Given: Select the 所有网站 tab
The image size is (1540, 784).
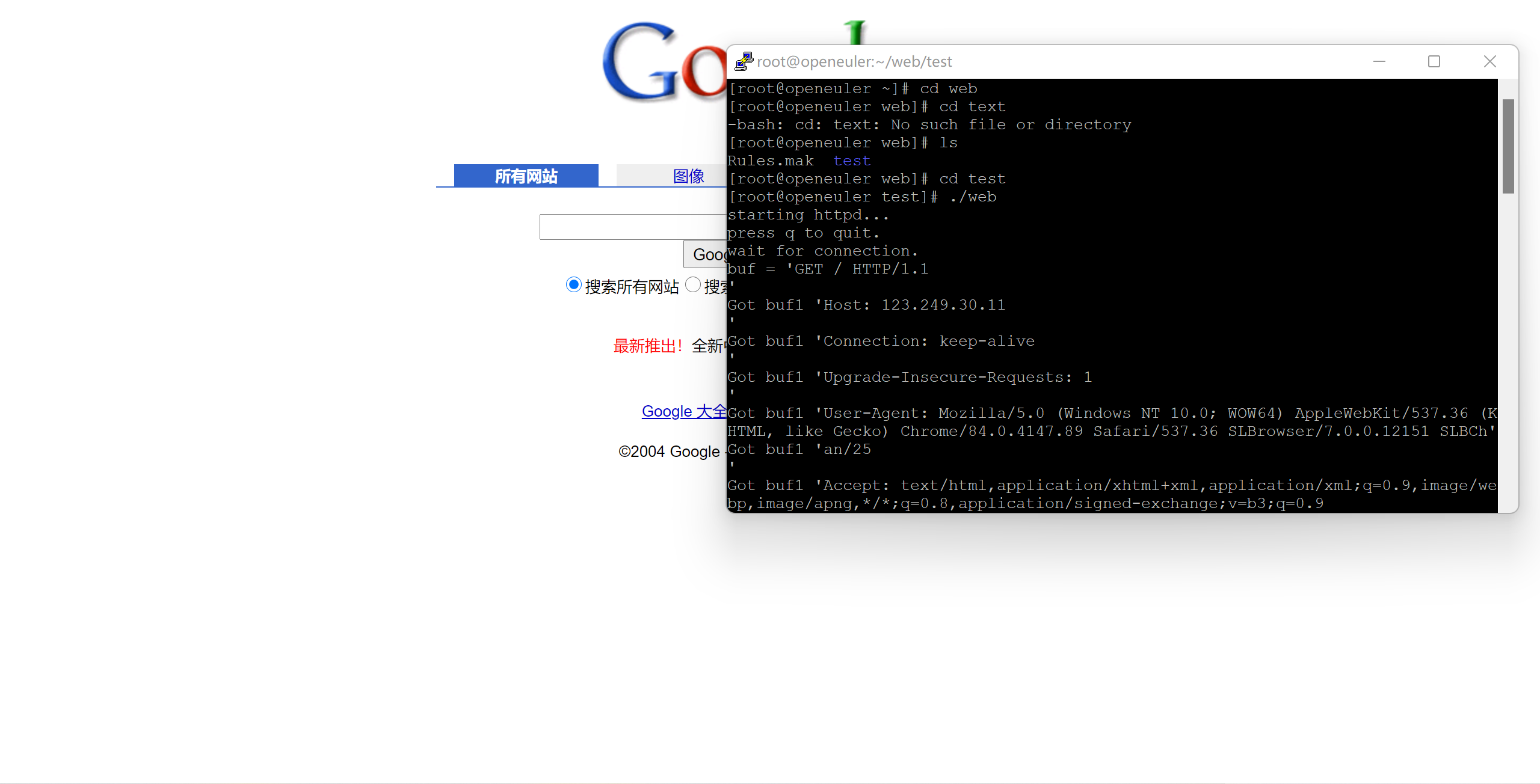Looking at the screenshot, I should 526,176.
